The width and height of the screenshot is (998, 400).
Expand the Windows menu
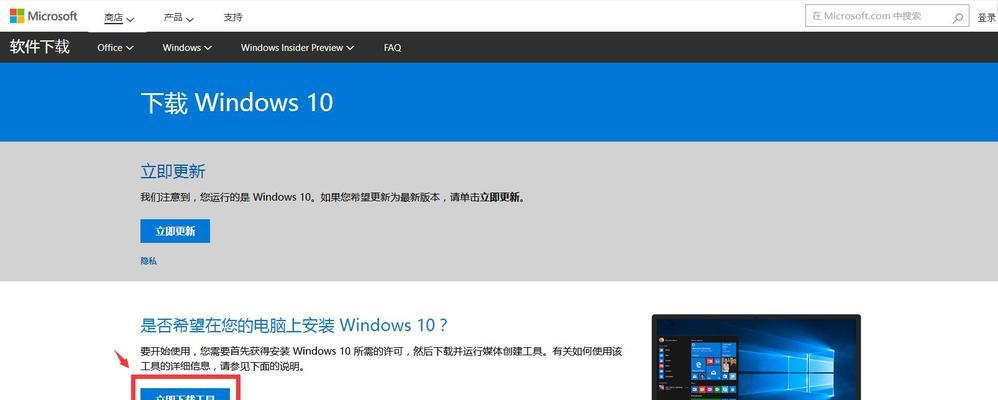[x=187, y=48]
